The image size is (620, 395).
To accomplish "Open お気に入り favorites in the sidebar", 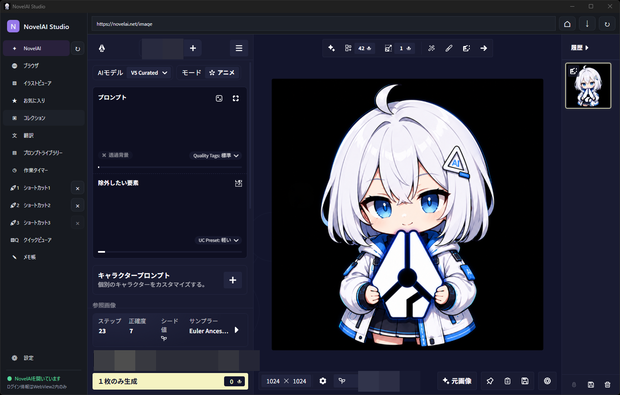I will pos(43,100).
